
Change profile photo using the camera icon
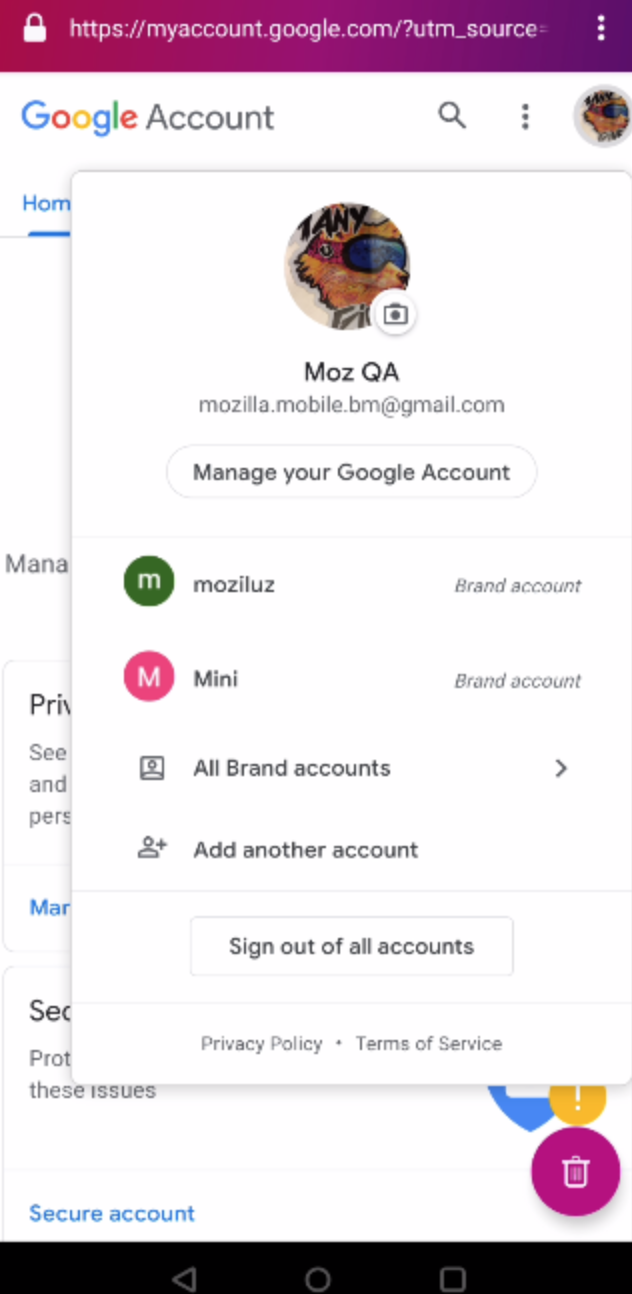coord(395,313)
